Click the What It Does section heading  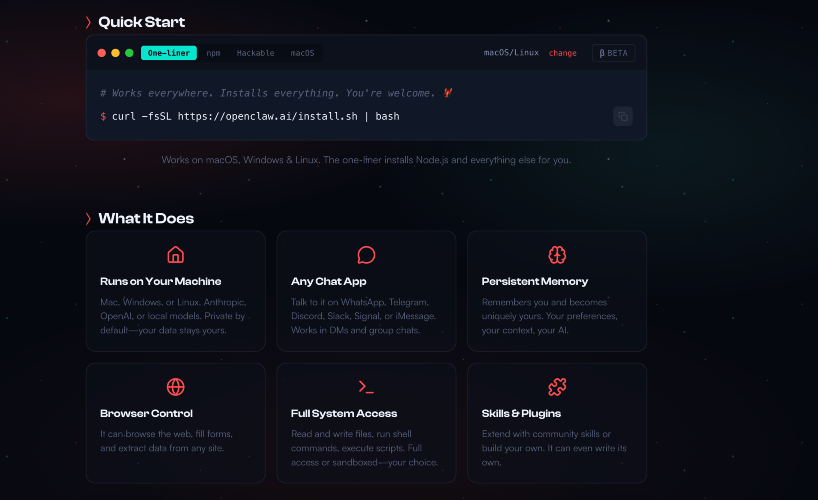pyautogui.click(x=146, y=218)
